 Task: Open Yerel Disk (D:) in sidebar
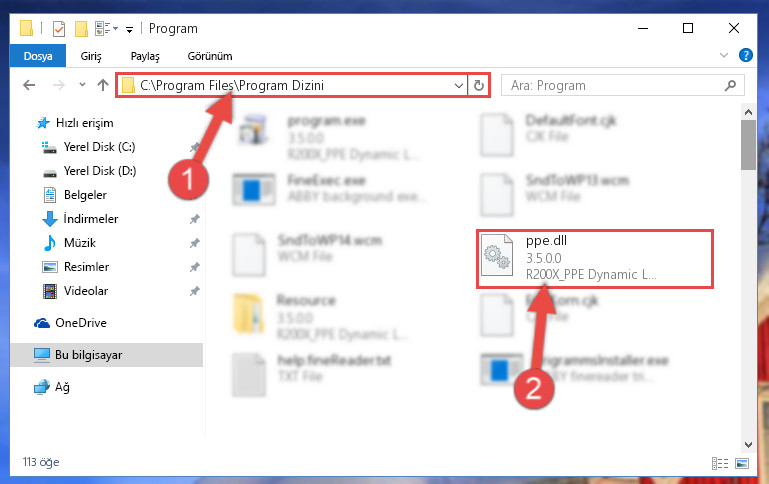[100, 171]
